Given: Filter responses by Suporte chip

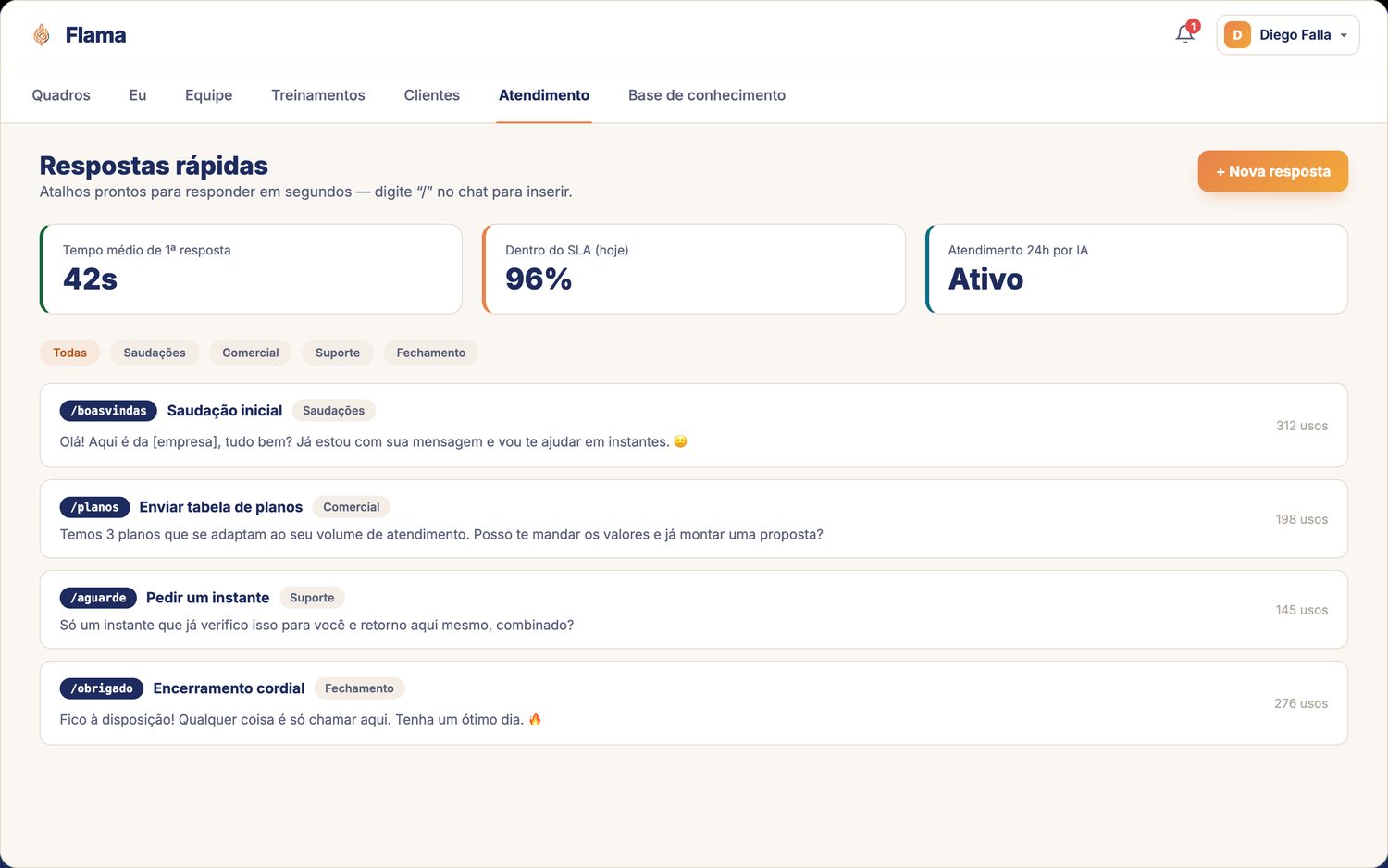Looking at the screenshot, I should click(338, 353).
